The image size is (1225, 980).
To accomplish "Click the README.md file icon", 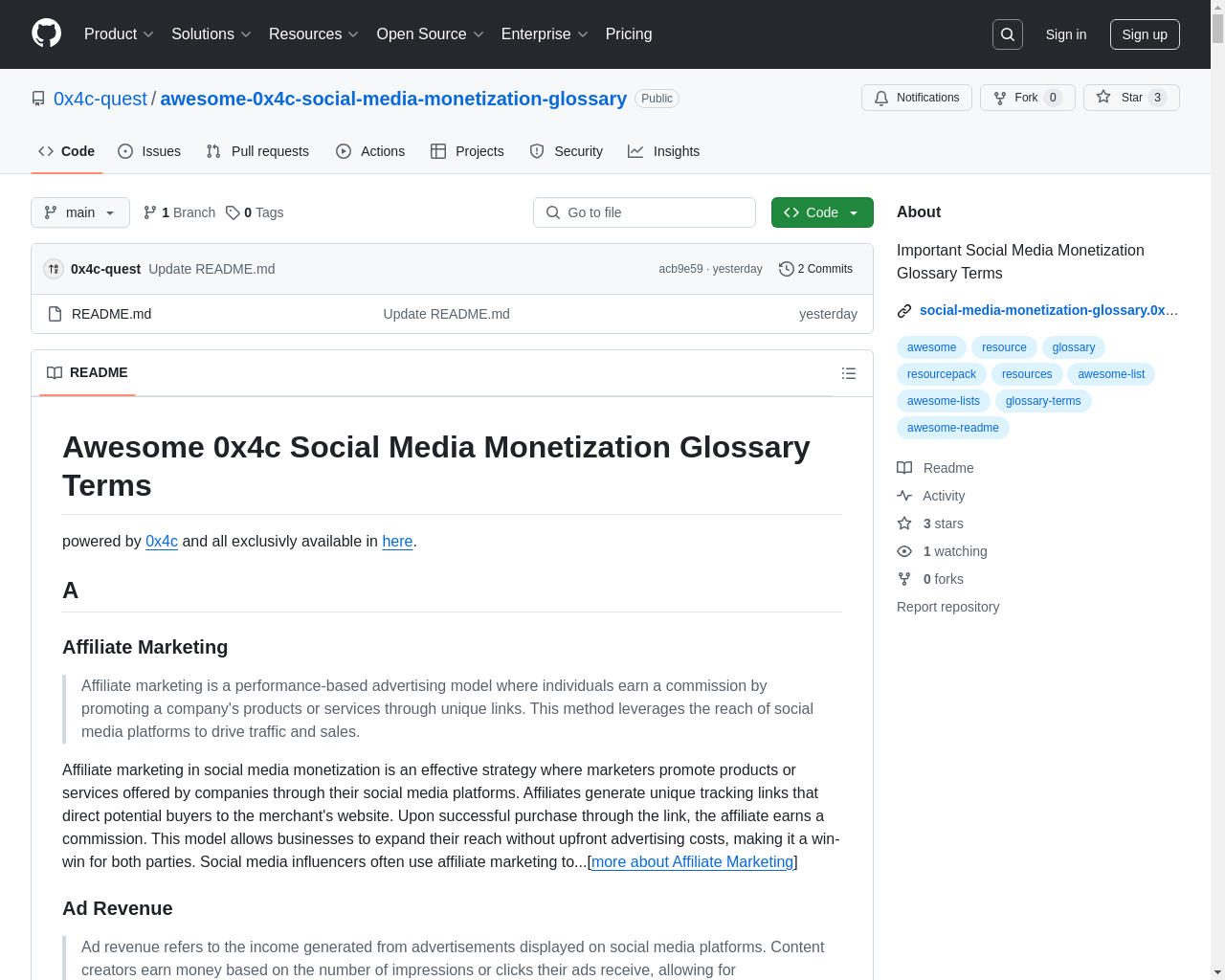I will click(x=56, y=314).
